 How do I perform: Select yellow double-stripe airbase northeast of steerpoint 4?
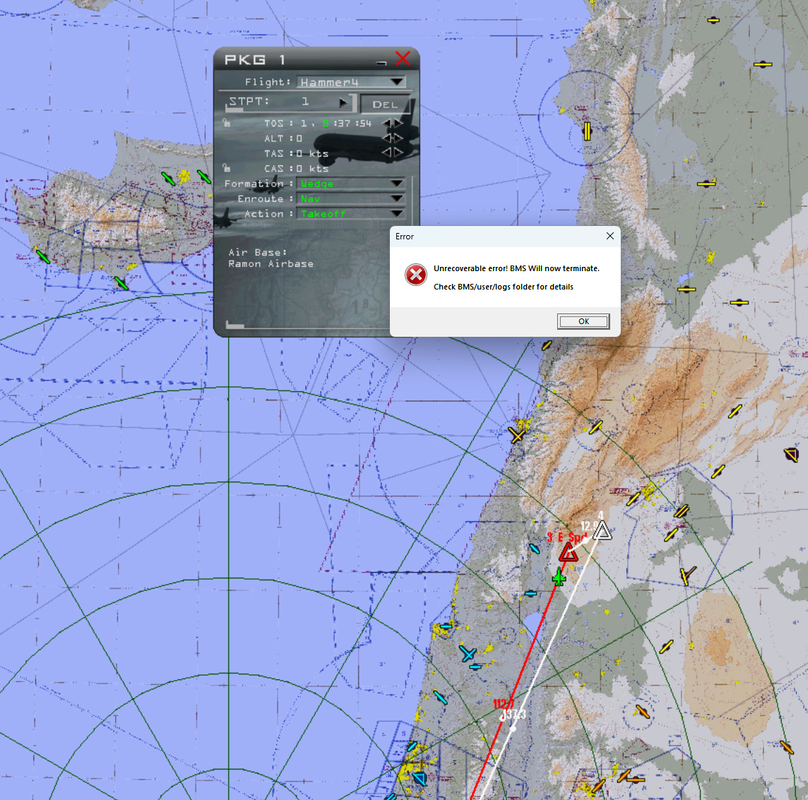tap(681, 511)
